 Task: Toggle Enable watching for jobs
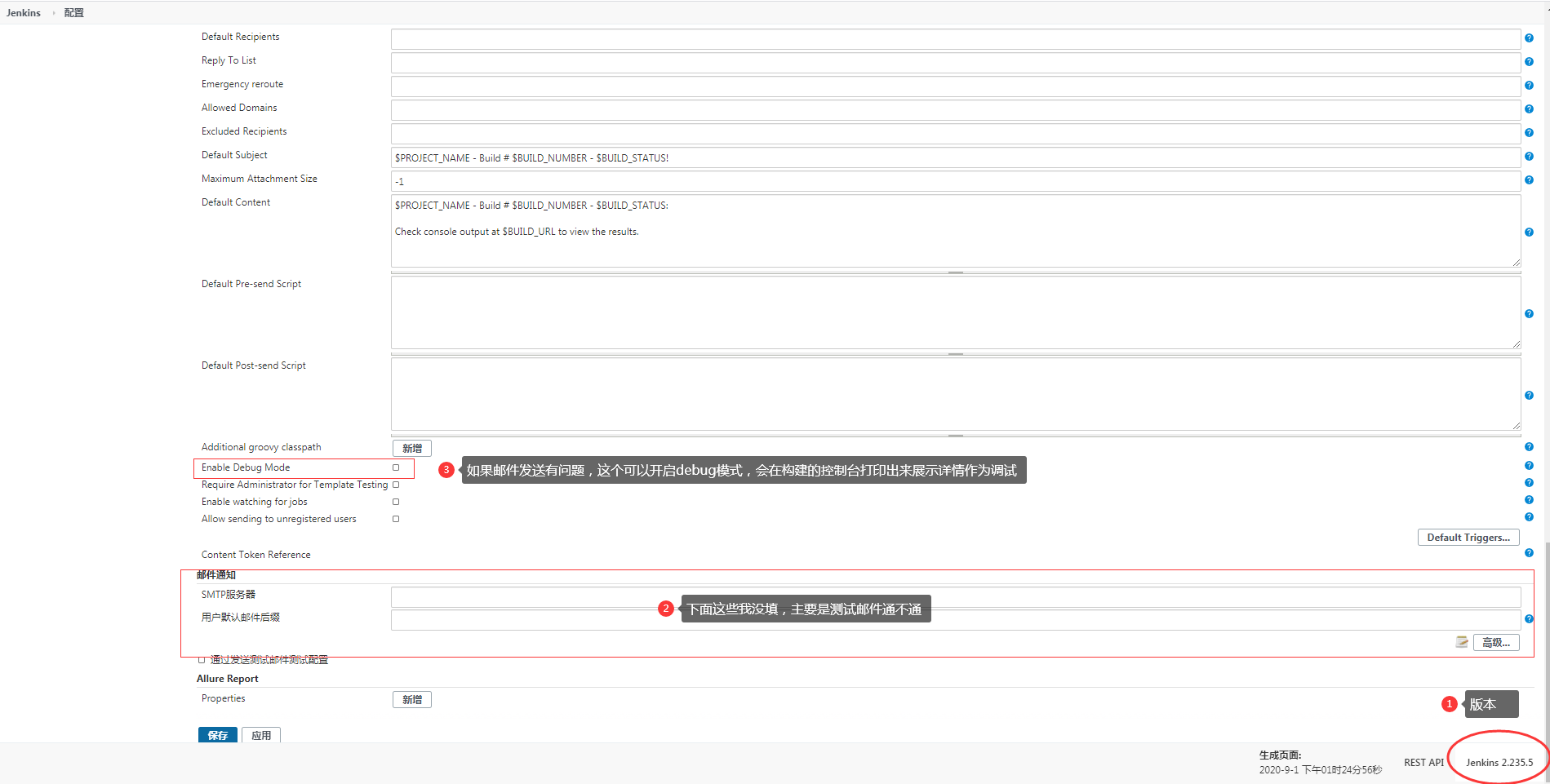396,502
